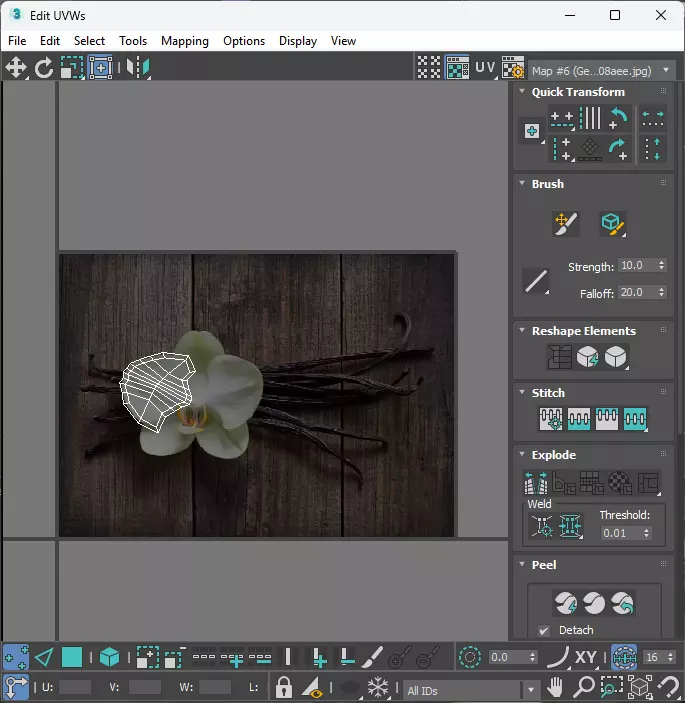Open the Display menu
This screenshot has height=703, width=685.
pyautogui.click(x=298, y=41)
